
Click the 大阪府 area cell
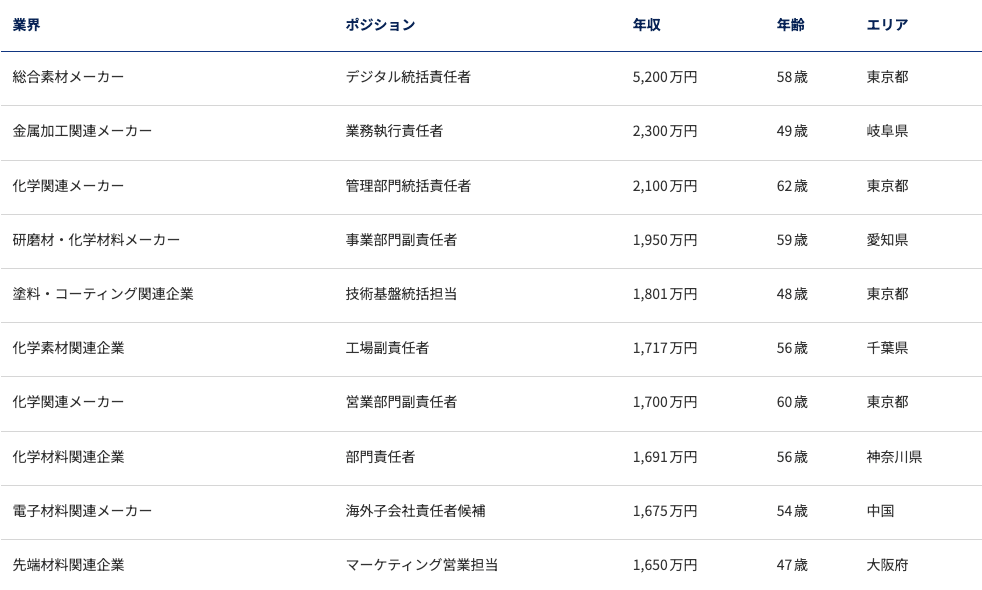(887, 565)
